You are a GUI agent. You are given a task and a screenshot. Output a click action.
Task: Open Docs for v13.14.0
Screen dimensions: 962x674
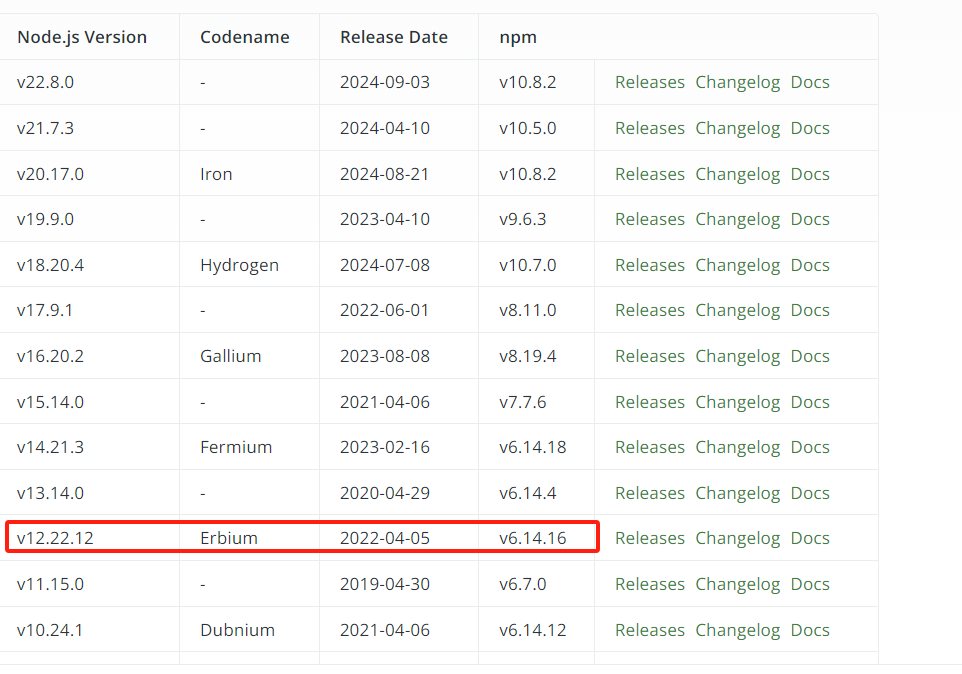tap(810, 493)
